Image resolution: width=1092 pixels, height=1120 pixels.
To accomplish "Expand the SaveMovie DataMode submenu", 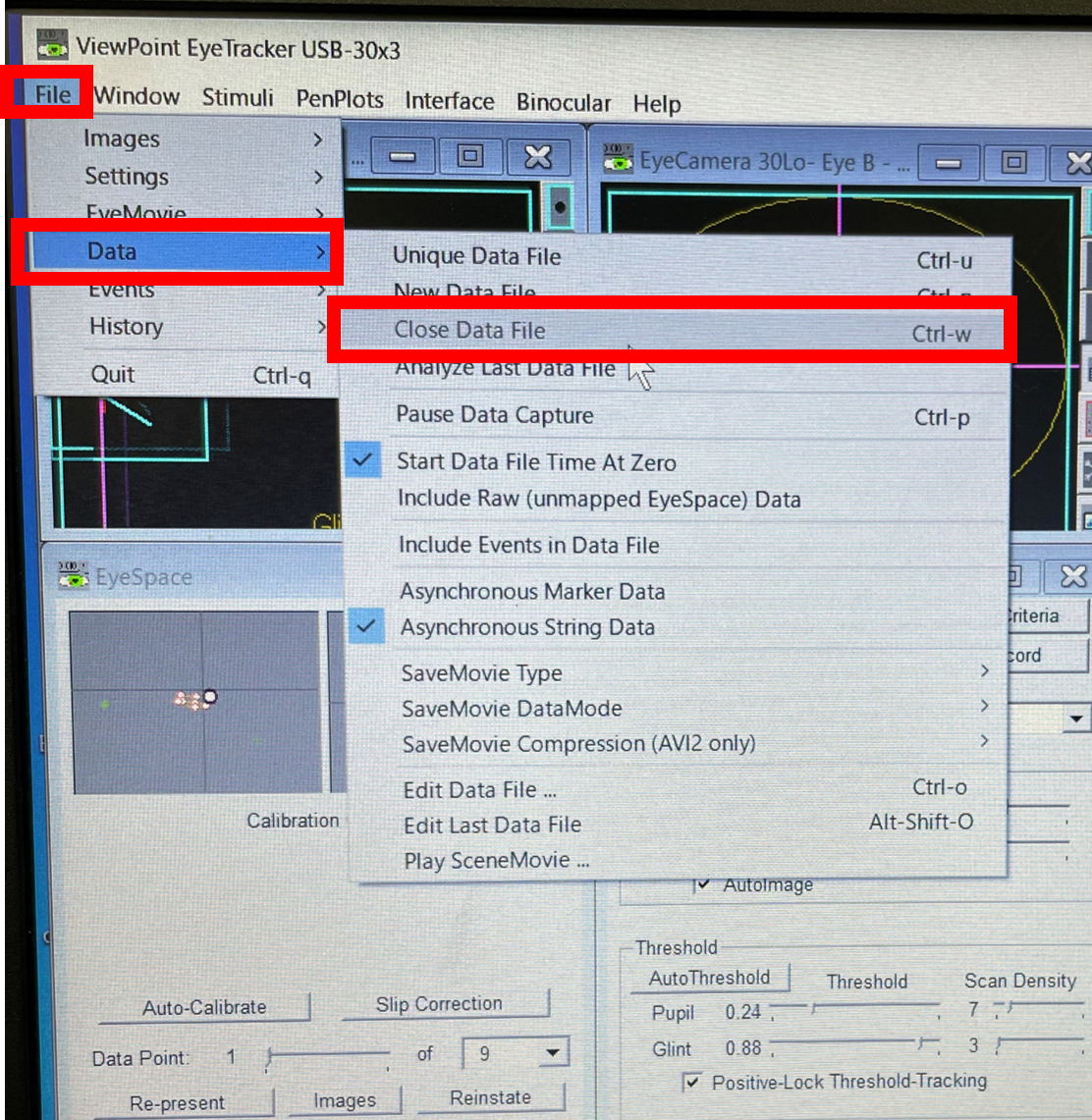I will point(677,708).
